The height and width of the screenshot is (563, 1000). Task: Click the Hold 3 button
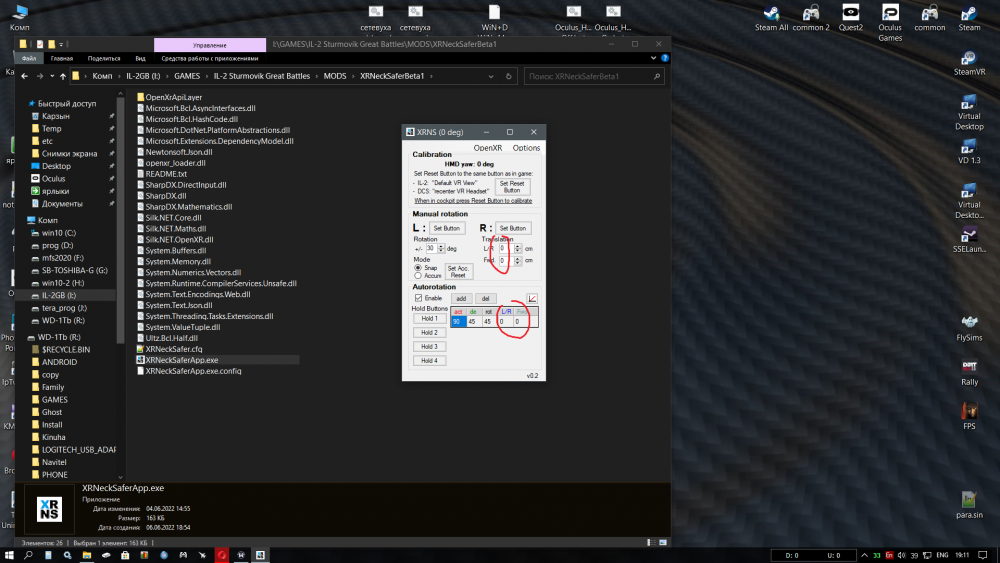429,346
